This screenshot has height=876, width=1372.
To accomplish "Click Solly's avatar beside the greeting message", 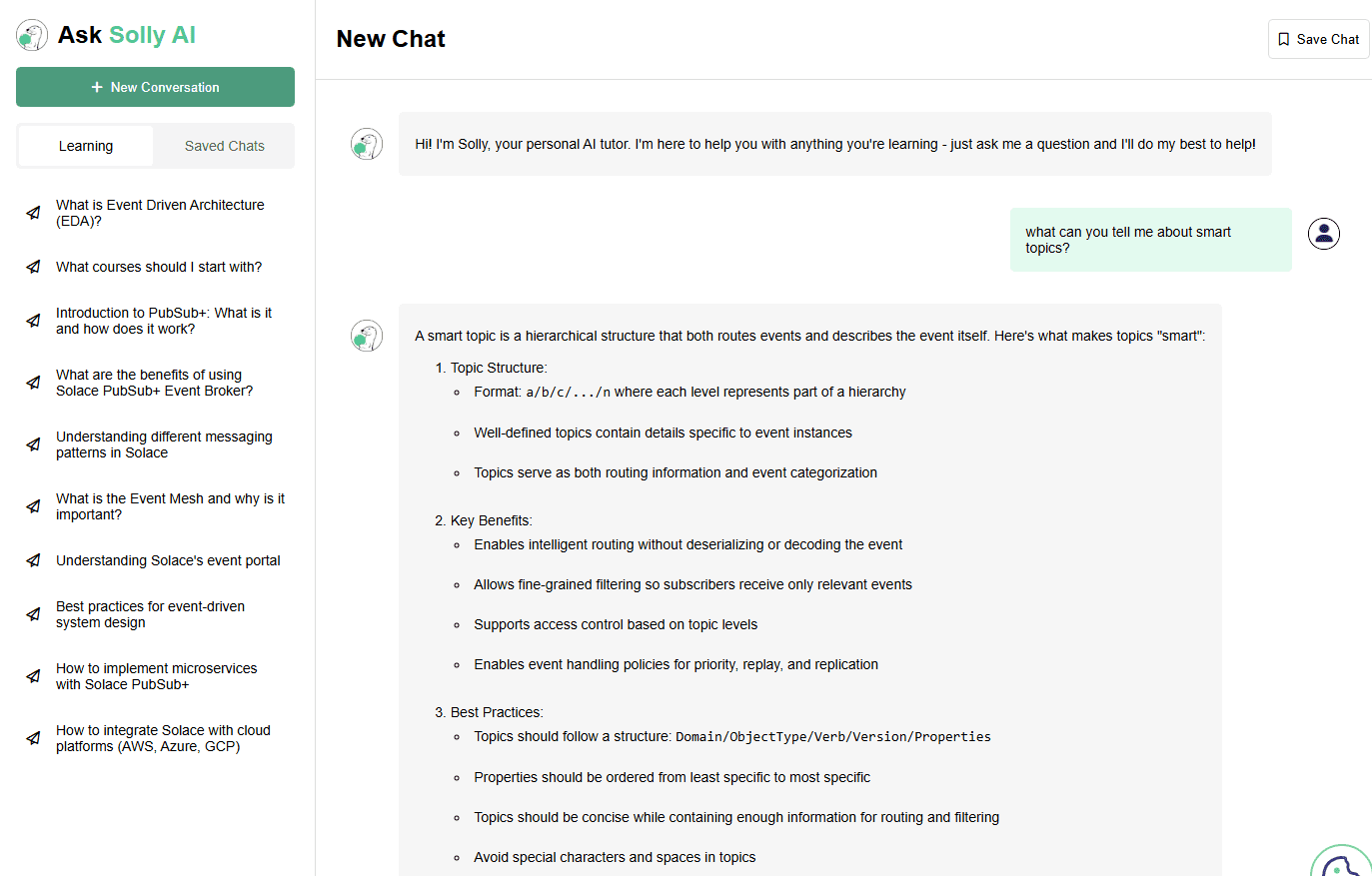I will pyautogui.click(x=367, y=144).
